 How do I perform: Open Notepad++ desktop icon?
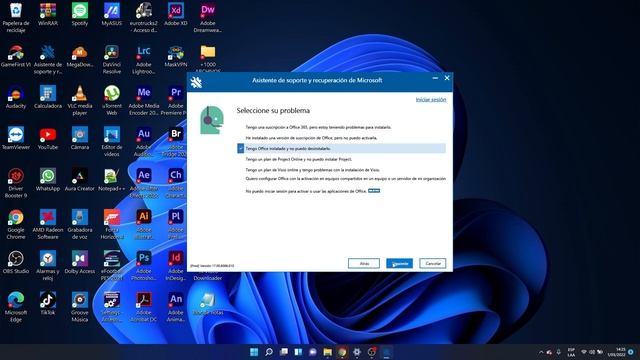(x=111, y=180)
